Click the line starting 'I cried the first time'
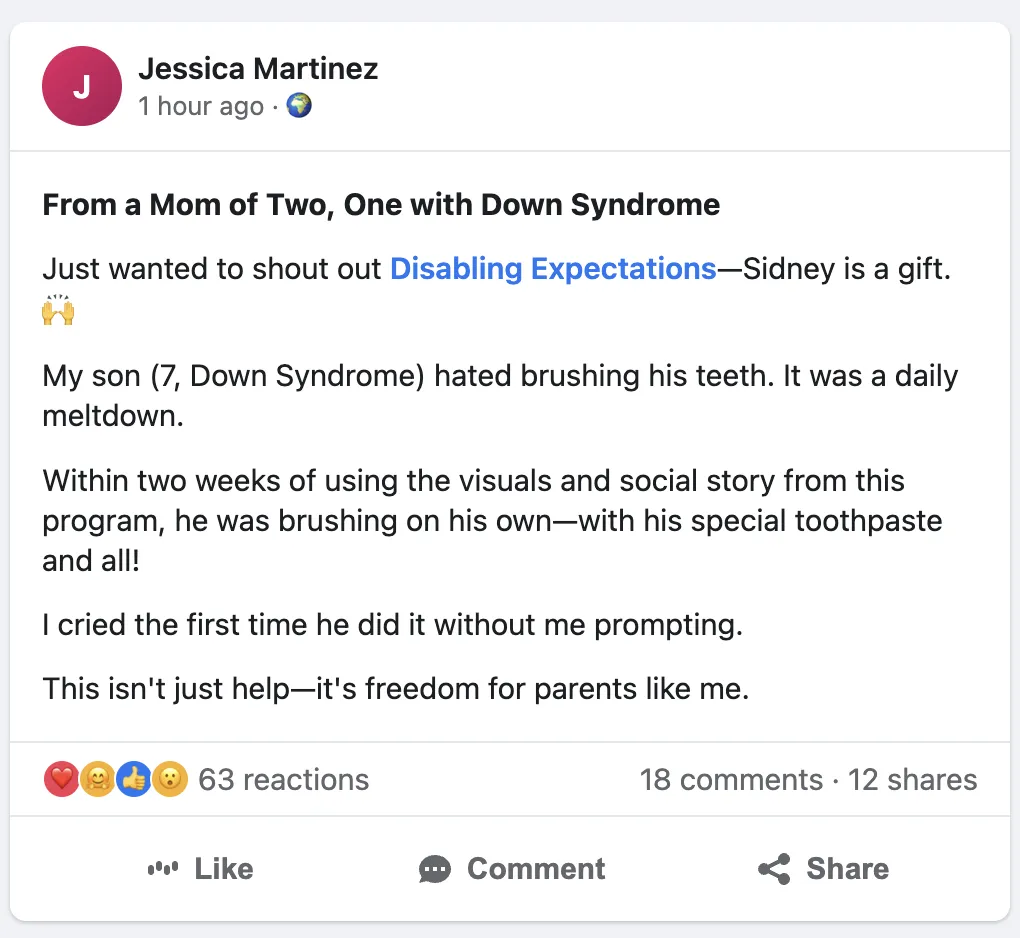Viewport: 1020px width, 938px height. (393, 626)
